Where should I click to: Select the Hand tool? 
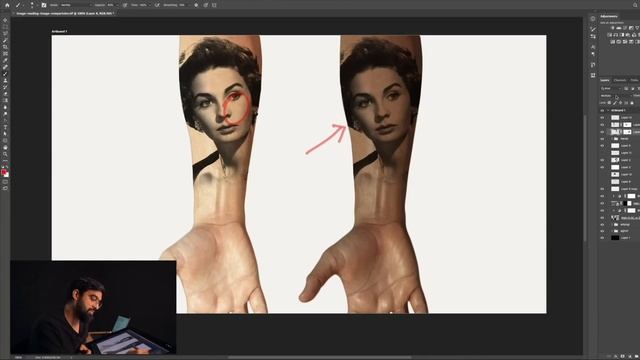coord(5,147)
